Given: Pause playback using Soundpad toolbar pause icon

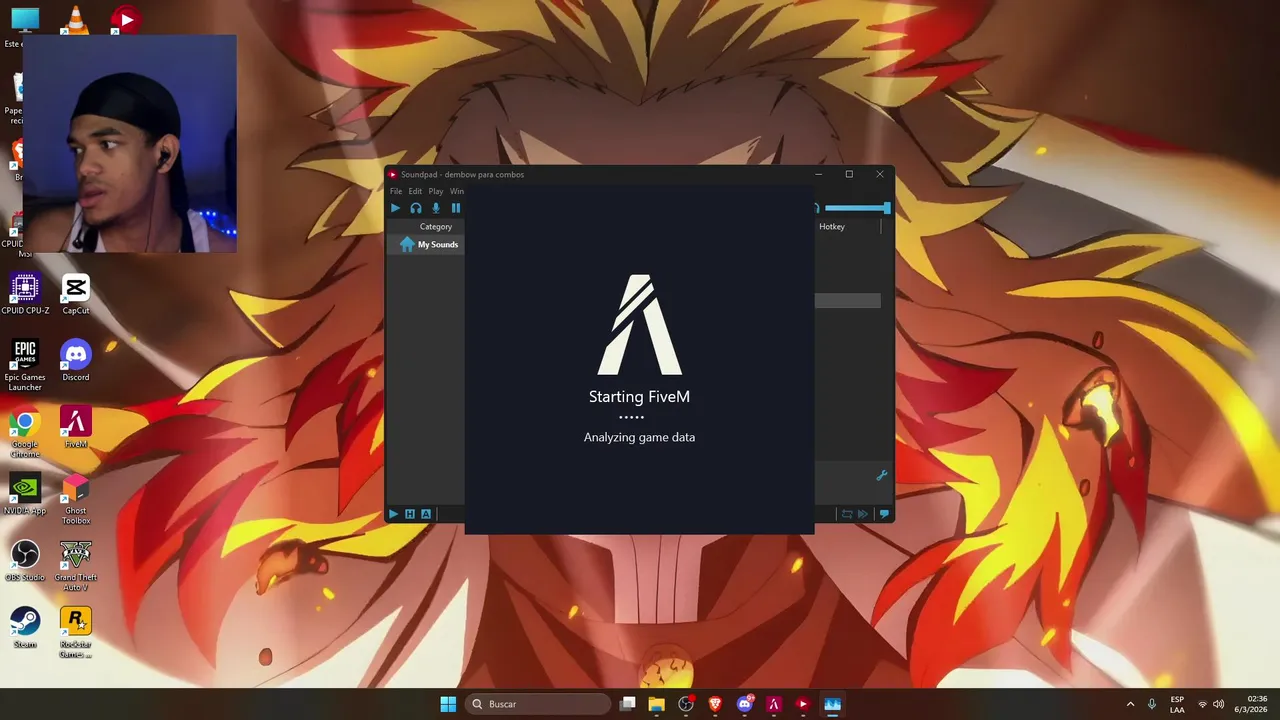Looking at the screenshot, I should pyautogui.click(x=456, y=208).
